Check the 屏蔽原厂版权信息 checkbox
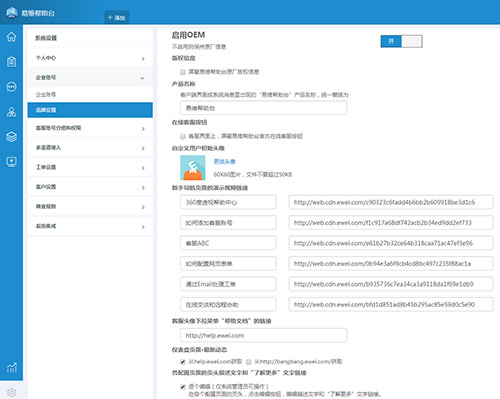Viewport: 500px width, 399px height. pyautogui.click(x=183, y=72)
